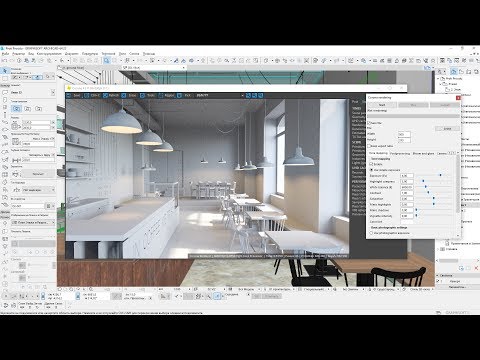This screenshot has height=360, width=480.
Task: Switch to the Camera tab
Action: click(442, 153)
